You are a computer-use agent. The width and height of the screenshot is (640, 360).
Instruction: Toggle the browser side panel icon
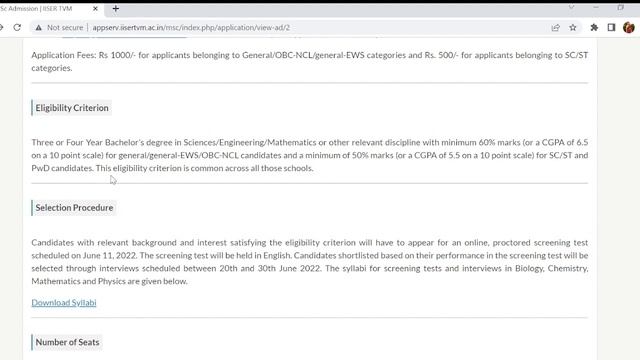(611, 27)
